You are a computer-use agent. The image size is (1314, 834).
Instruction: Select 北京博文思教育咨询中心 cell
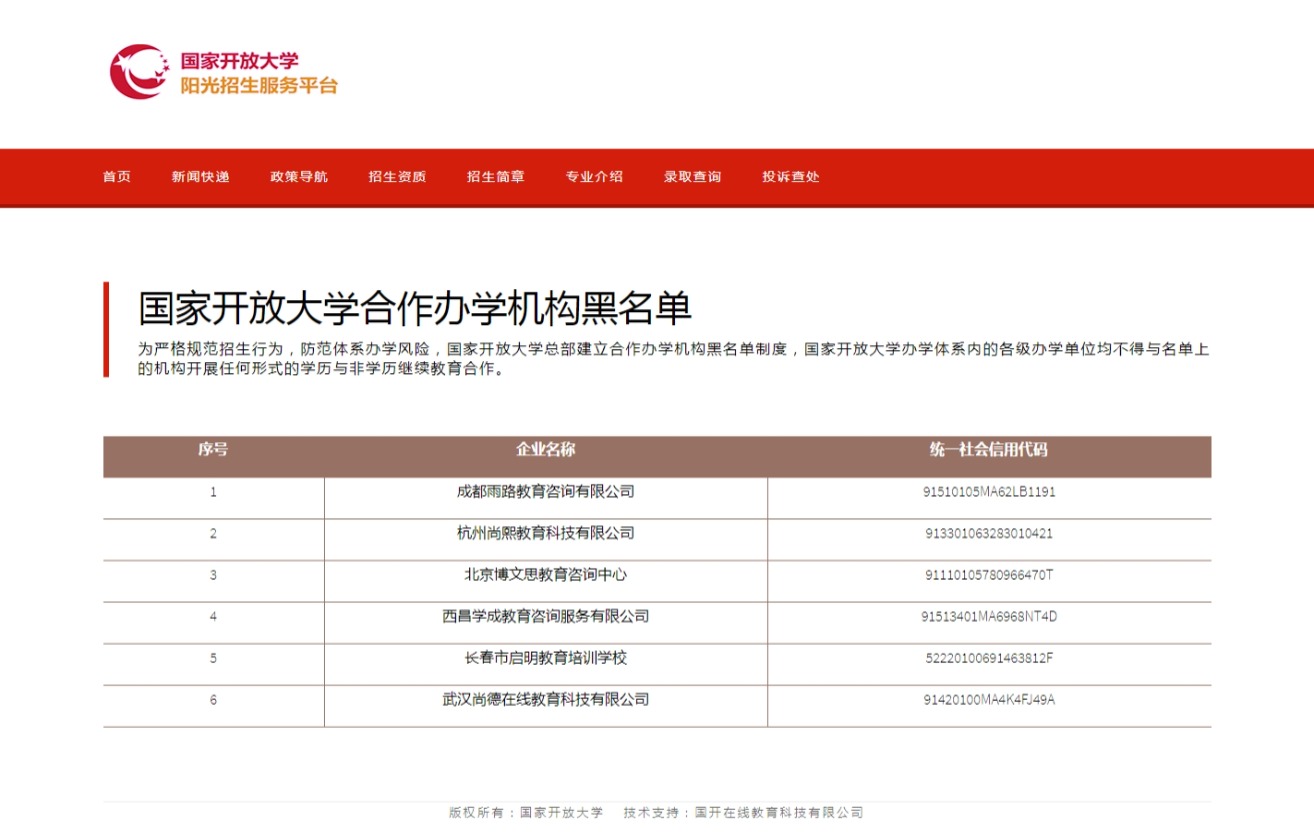pos(546,575)
